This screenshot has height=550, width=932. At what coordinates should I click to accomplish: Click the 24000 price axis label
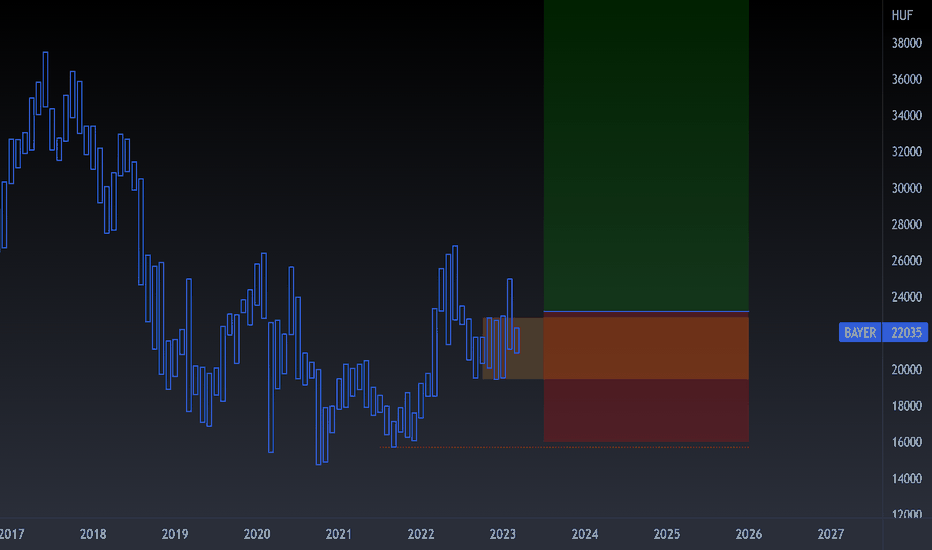(x=906, y=297)
